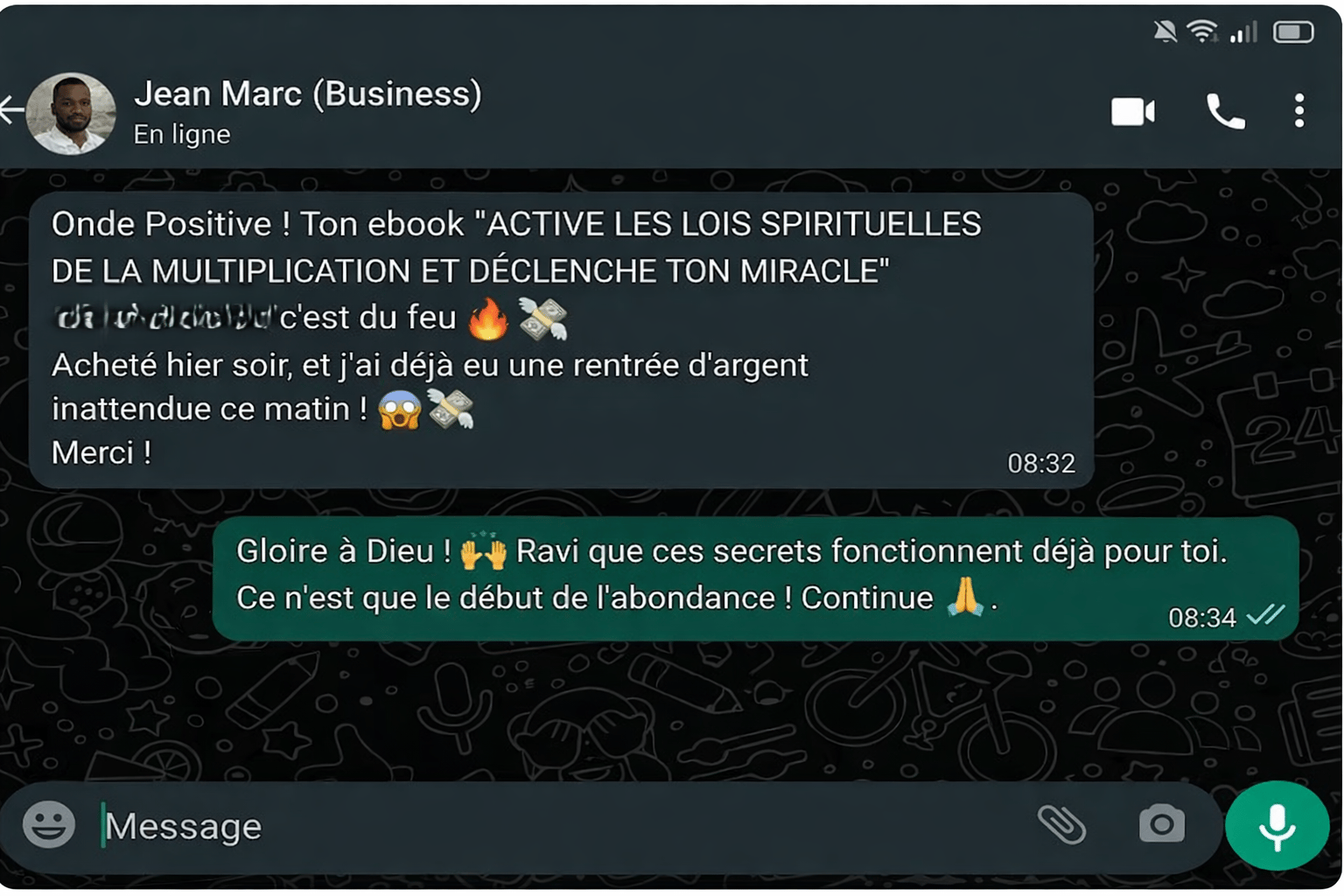This screenshot has width=1344, height=896.
Task: Start a voice call via phone icon
Action: pos(1225,111)
